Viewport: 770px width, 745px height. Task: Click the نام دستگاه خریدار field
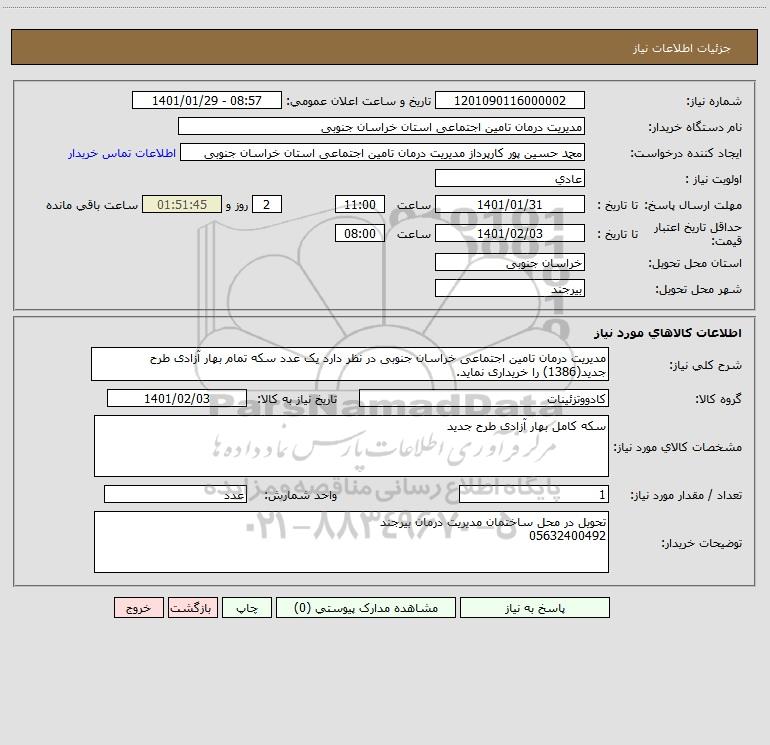pos(381,126)
